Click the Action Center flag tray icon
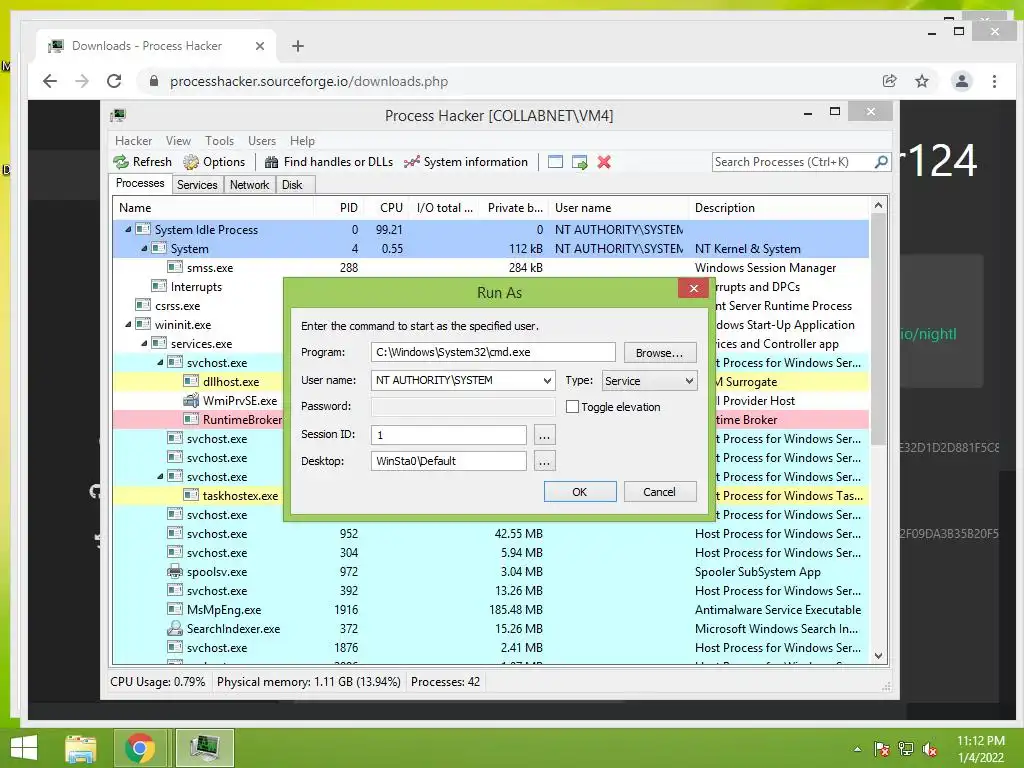The width and height of the screenshot is (1024, 768). coord(882,749)
